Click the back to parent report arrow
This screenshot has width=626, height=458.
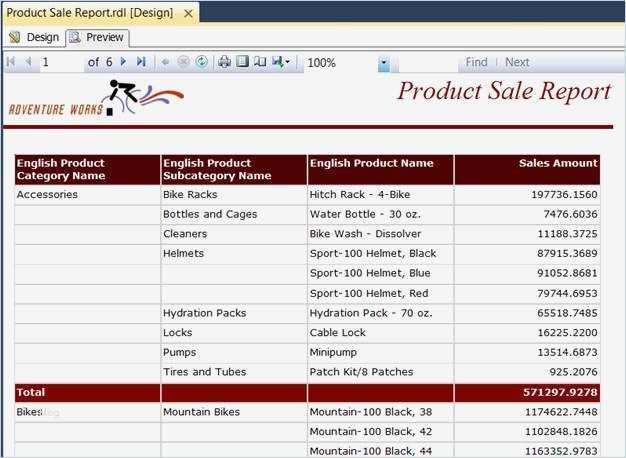tap(165, 62)
